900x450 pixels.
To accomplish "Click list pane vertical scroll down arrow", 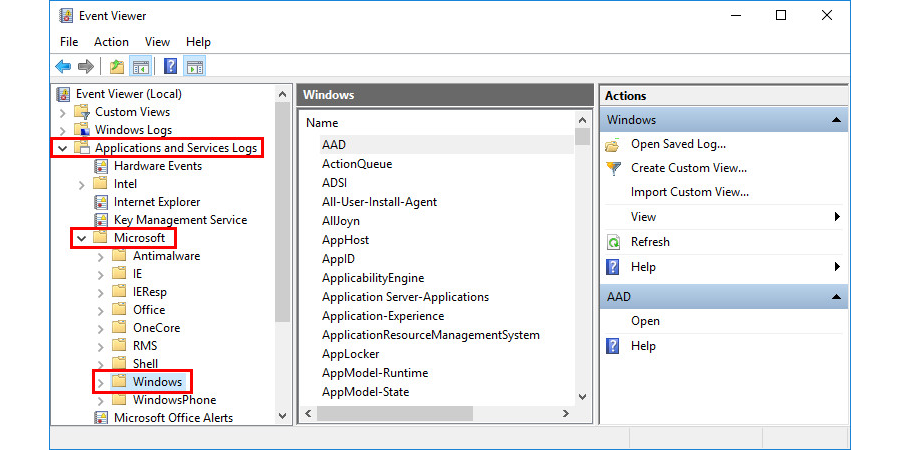I will point(582,397).
